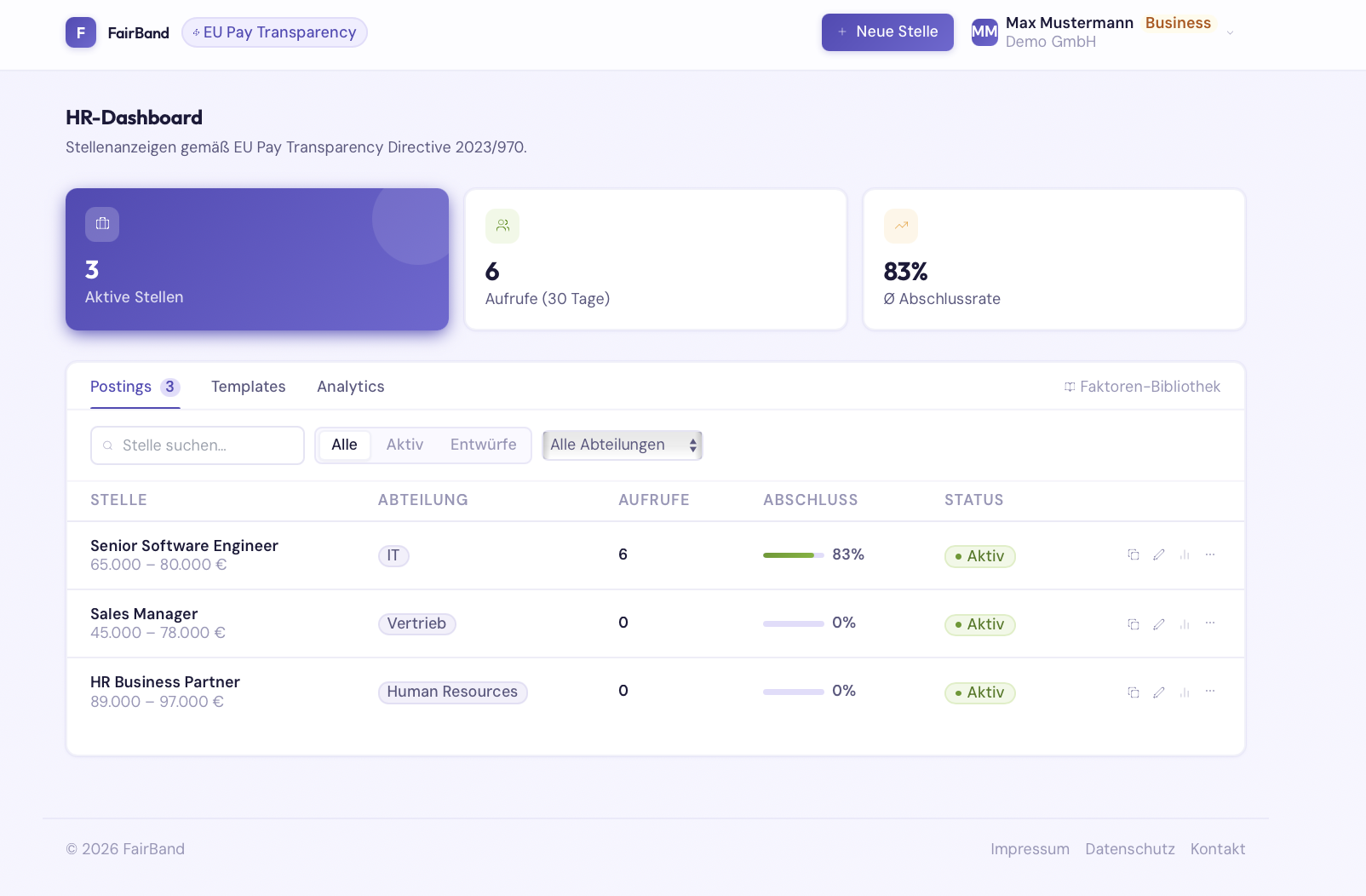The width and height of the screenshot is (1366, 896).
Task: Click the people icon on Aufrufe card
Action: coord(502,226)
